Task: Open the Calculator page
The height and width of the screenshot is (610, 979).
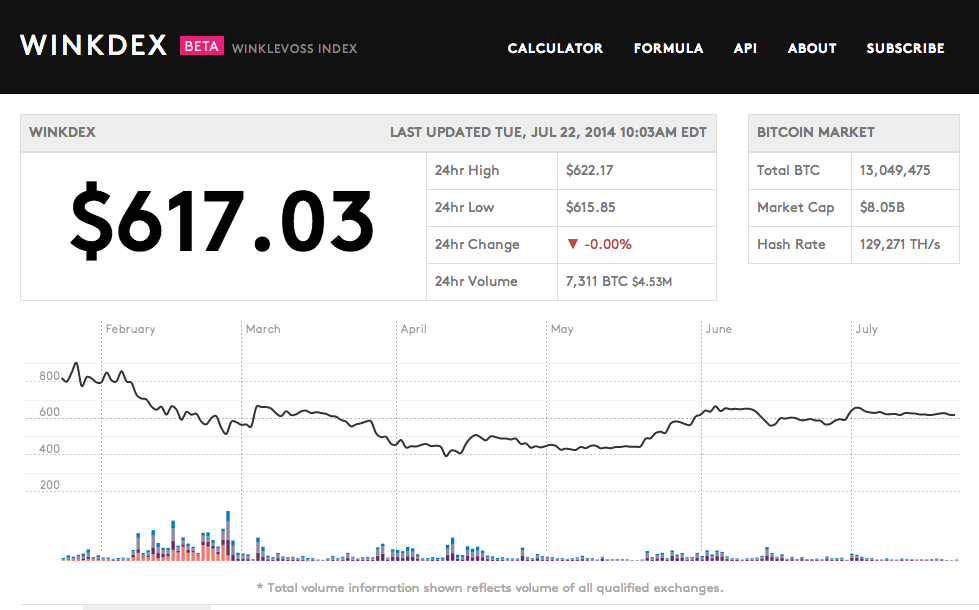Action: [555, 48]
